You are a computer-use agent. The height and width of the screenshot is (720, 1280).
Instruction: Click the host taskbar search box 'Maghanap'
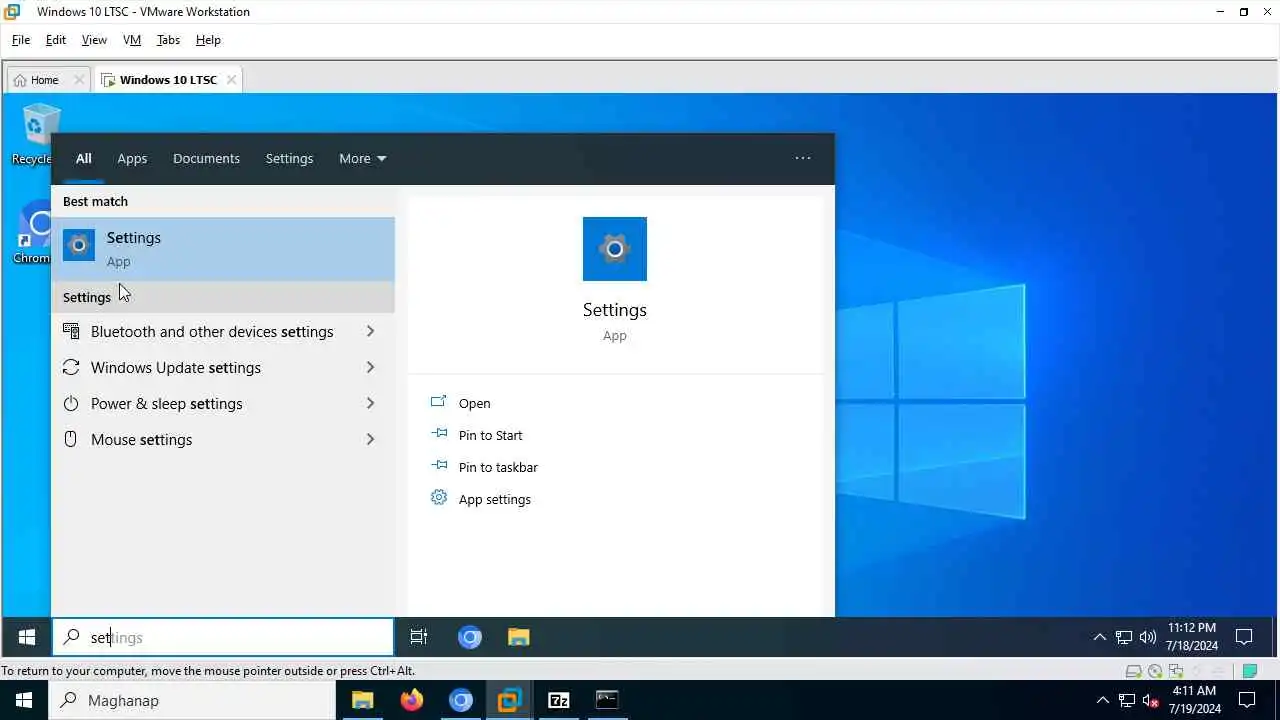point(192,700)
